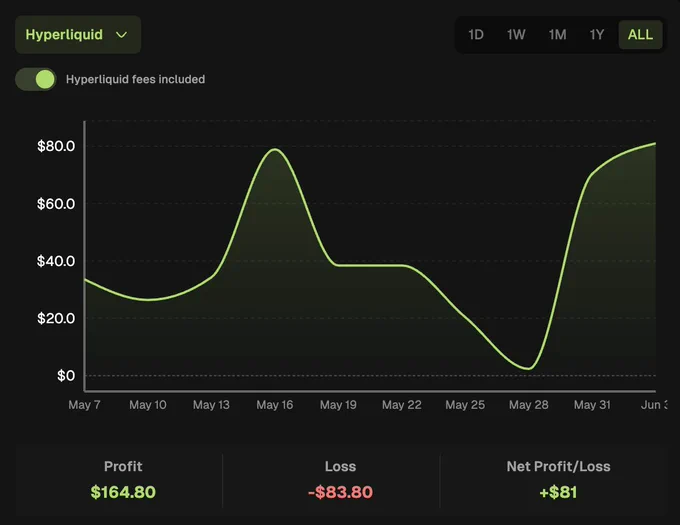
Task: Toggle Hyperliquid fees included switch
Action: pyautogui.click(x=36, y=79)
